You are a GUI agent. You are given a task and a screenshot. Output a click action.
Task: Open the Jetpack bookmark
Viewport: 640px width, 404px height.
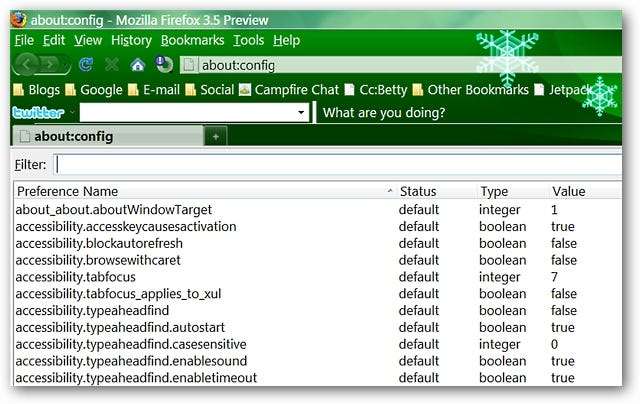(563, 89)
